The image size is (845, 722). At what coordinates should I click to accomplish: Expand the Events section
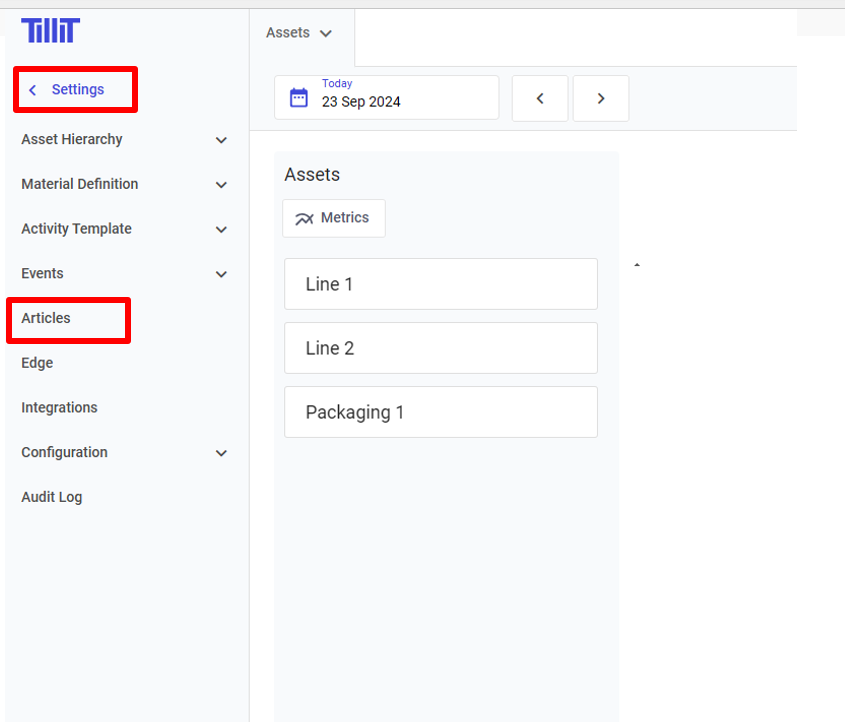[222, 274]
